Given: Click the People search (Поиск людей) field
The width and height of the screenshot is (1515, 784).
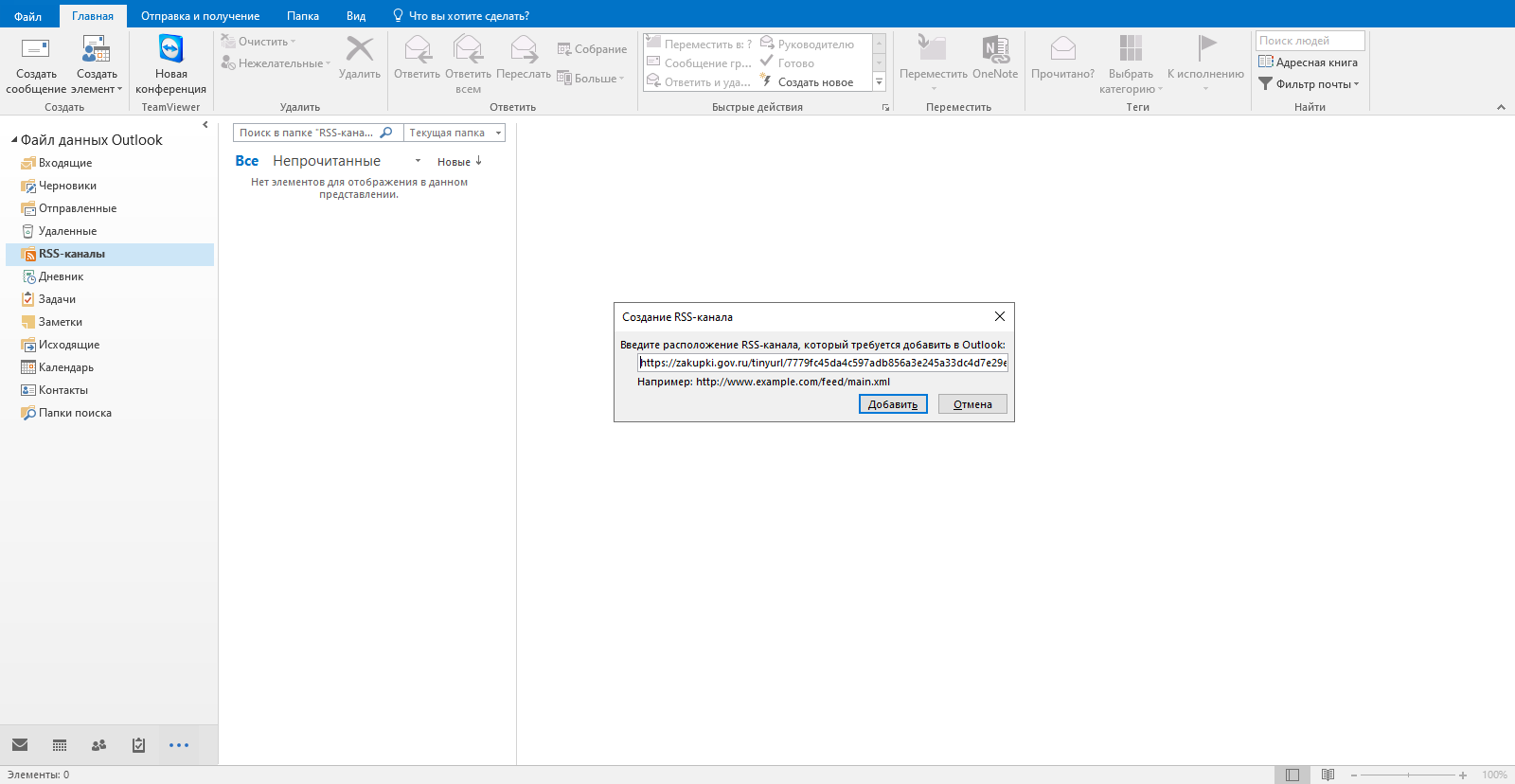Looking at the screenshot, I should [x=1310, y=41].
